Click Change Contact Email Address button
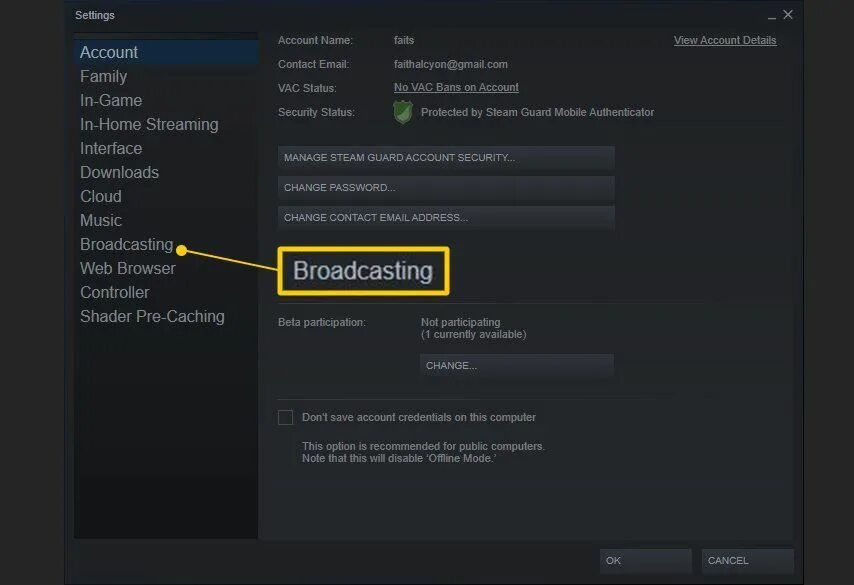 (446, 218)
